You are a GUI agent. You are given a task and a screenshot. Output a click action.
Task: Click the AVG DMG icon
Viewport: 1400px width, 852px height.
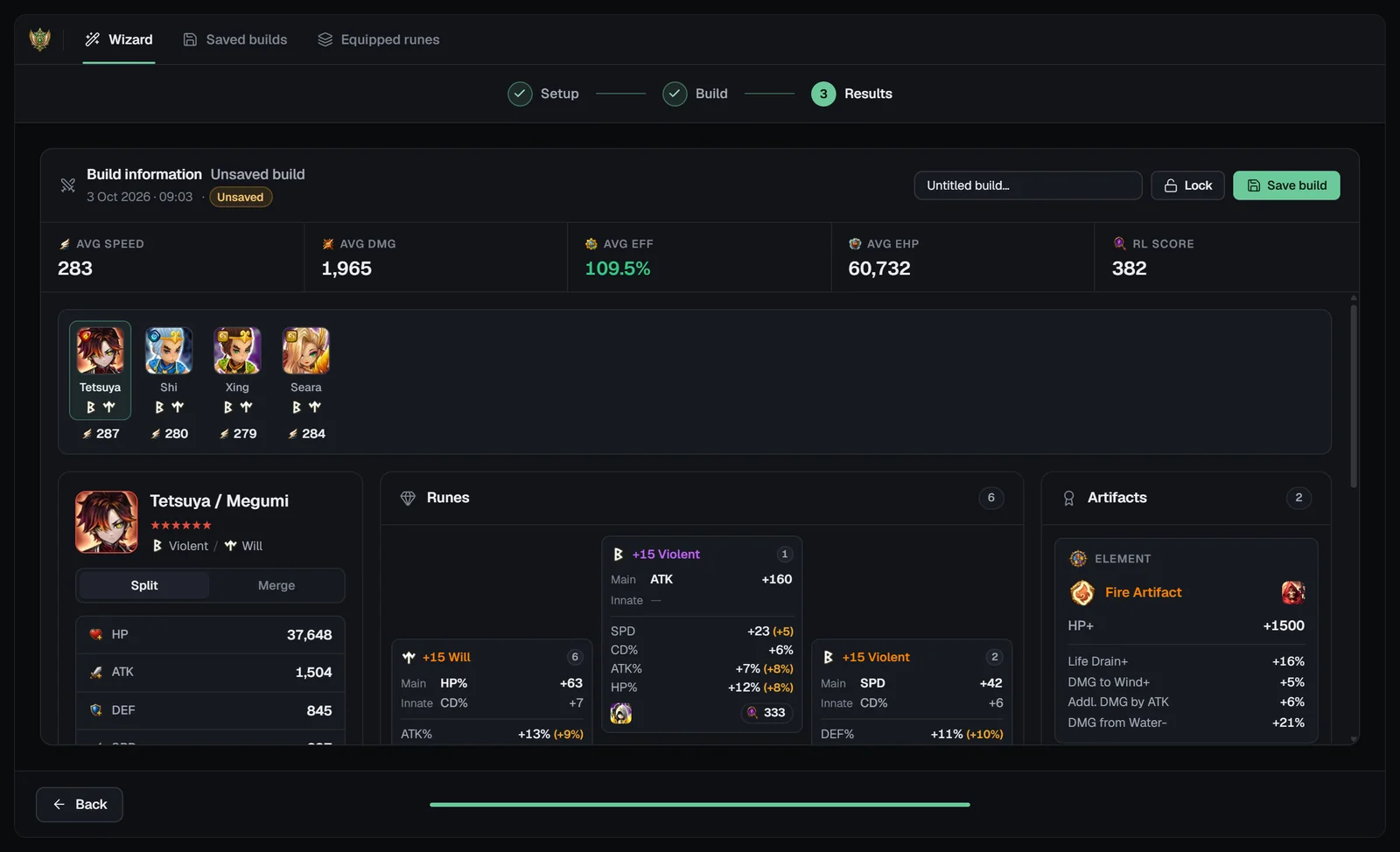pyautogui.click(x=328, y=244)
